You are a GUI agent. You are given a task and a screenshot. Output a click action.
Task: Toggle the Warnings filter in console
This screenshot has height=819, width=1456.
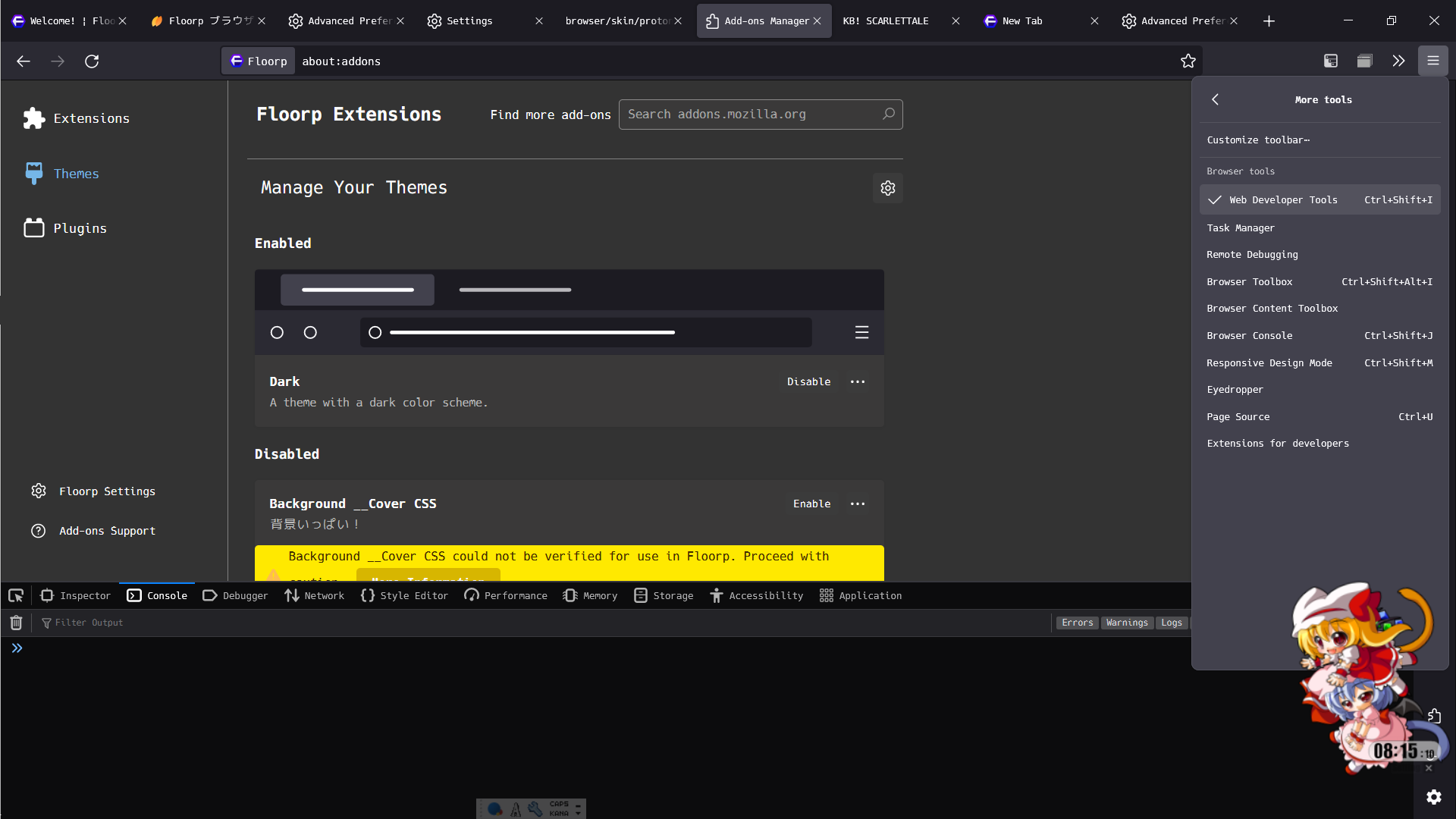click(1127, 623)
